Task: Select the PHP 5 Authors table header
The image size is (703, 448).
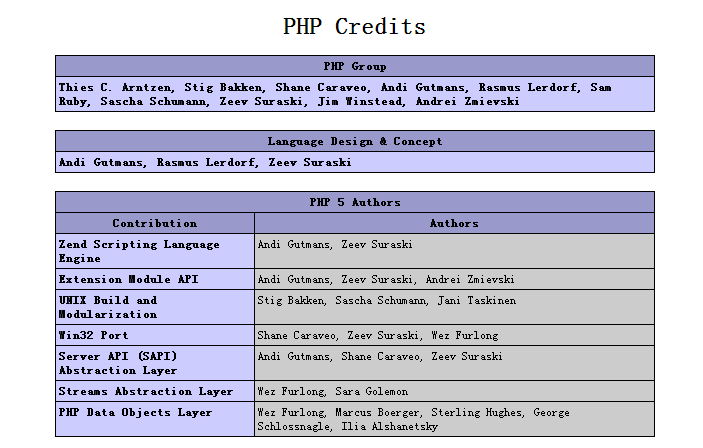Action: click(354, 202)
